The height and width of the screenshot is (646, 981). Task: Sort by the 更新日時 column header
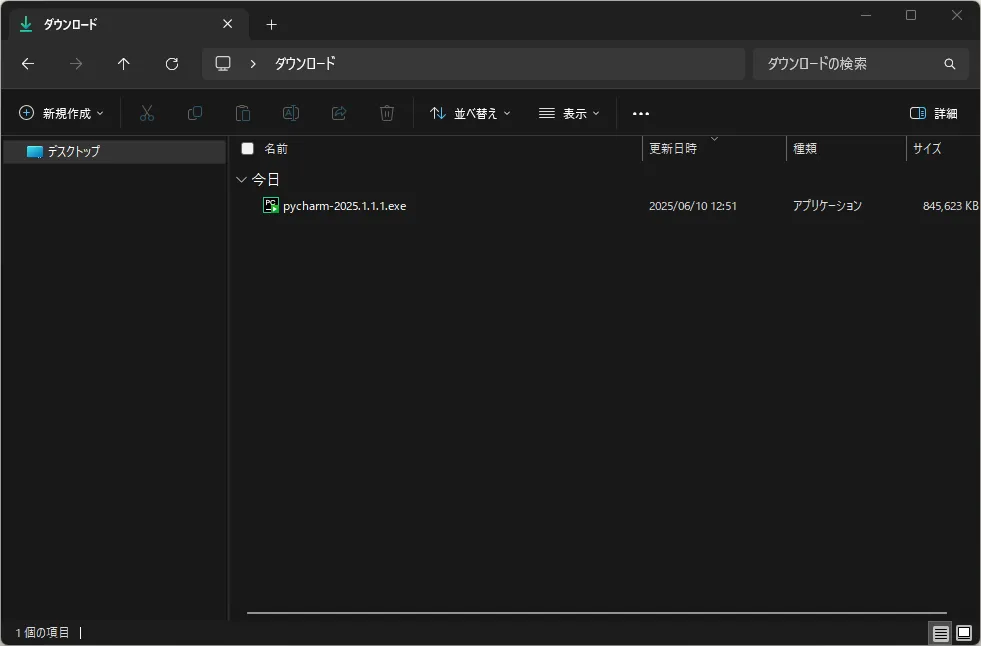[x=673, y=149]
